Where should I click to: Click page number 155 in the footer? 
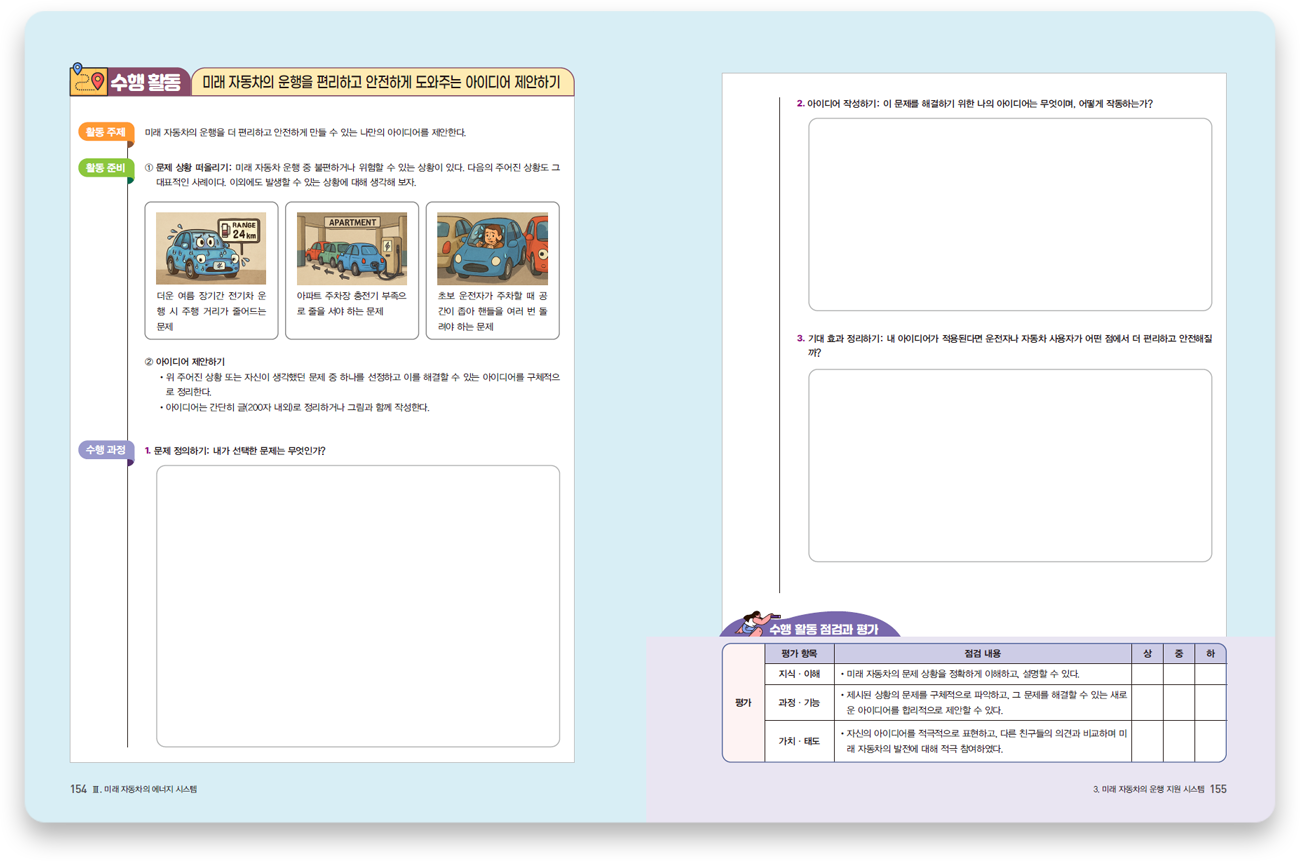(1217, 789)
